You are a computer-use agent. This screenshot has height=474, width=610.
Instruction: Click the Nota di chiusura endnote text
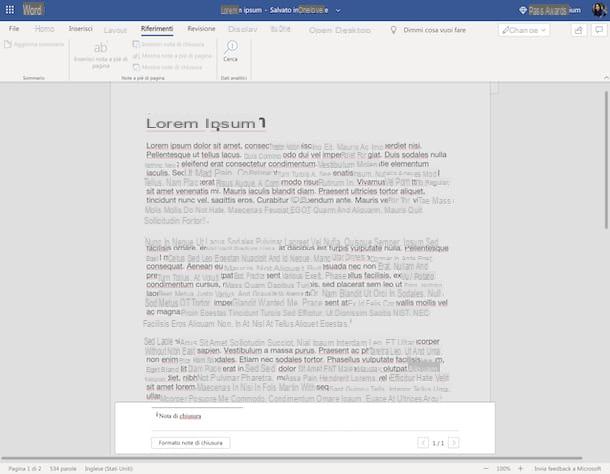pyautogui.click(x=180, y=416)
